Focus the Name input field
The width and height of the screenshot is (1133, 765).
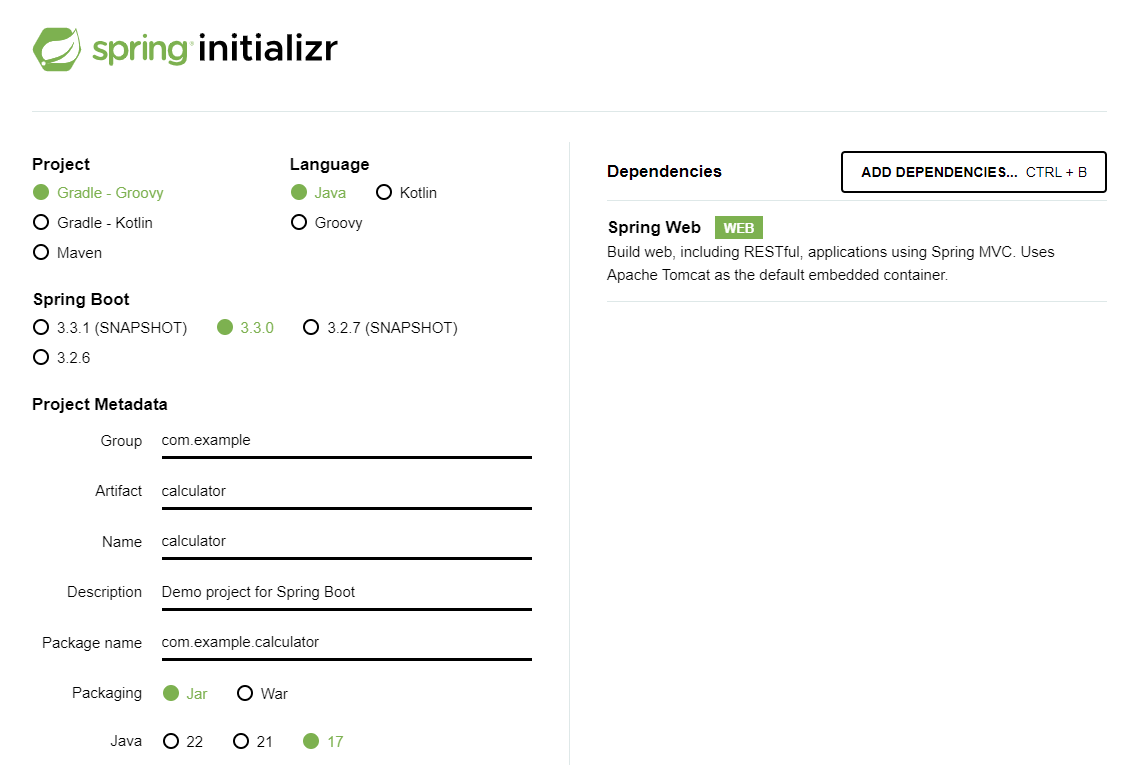point(347,542)
